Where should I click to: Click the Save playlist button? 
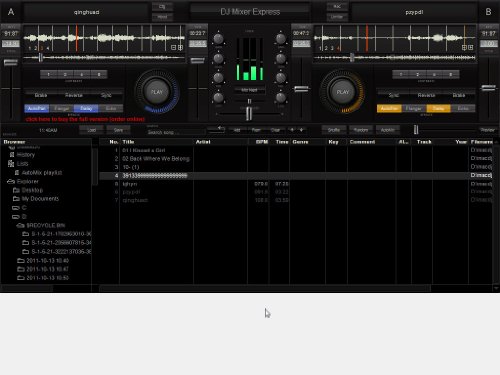118,130
